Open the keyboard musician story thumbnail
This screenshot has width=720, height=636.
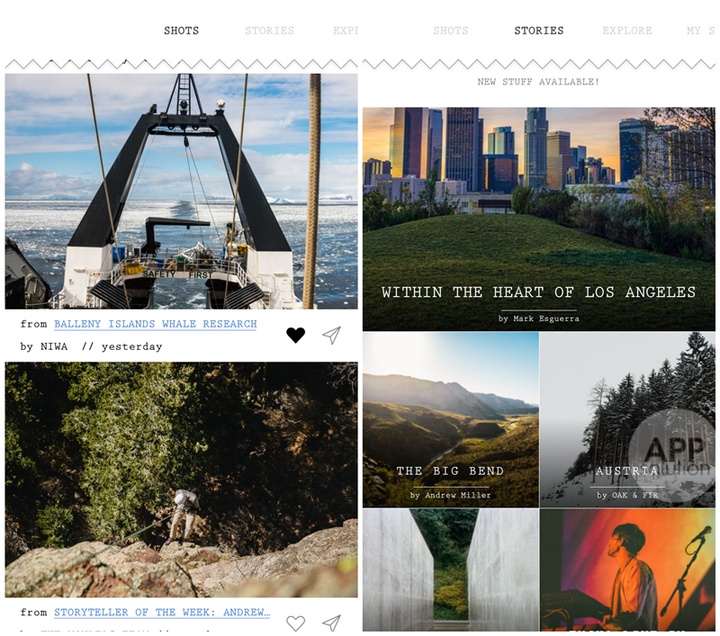628,570
